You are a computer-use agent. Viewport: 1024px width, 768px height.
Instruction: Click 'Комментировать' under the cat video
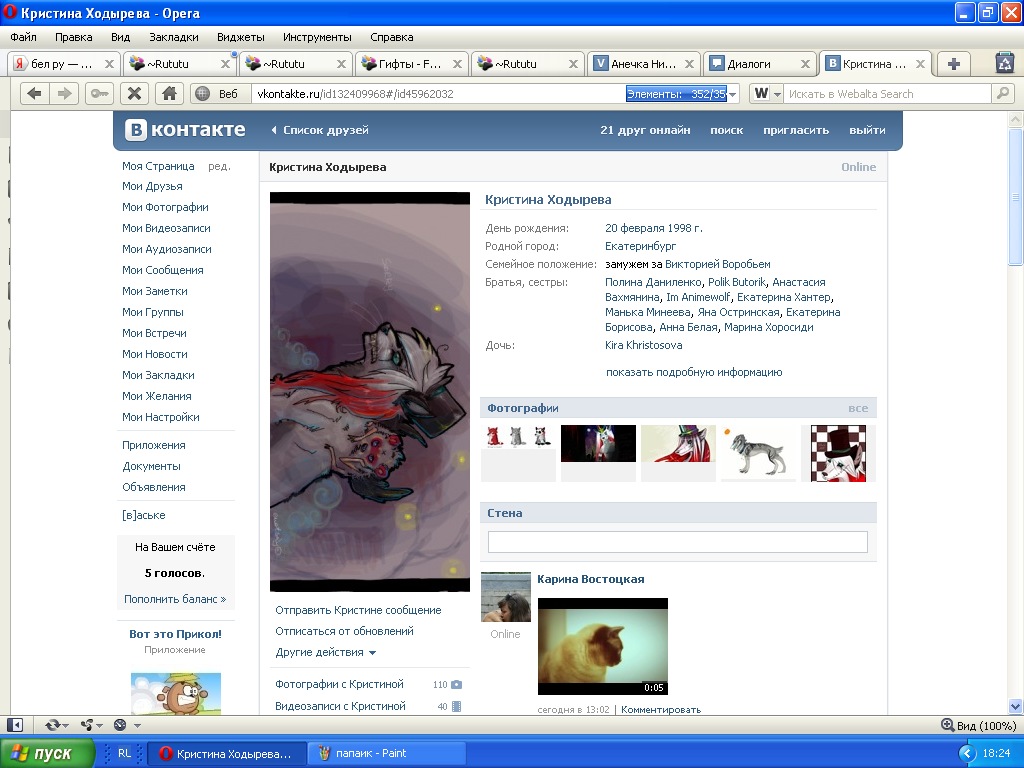pyautogui.click(x=661, y=709)
